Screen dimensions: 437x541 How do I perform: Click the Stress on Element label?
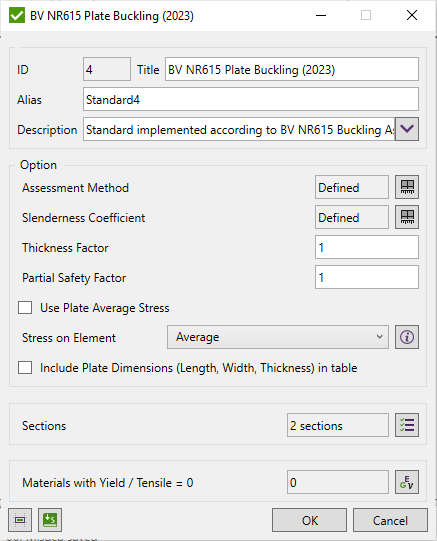69,337
